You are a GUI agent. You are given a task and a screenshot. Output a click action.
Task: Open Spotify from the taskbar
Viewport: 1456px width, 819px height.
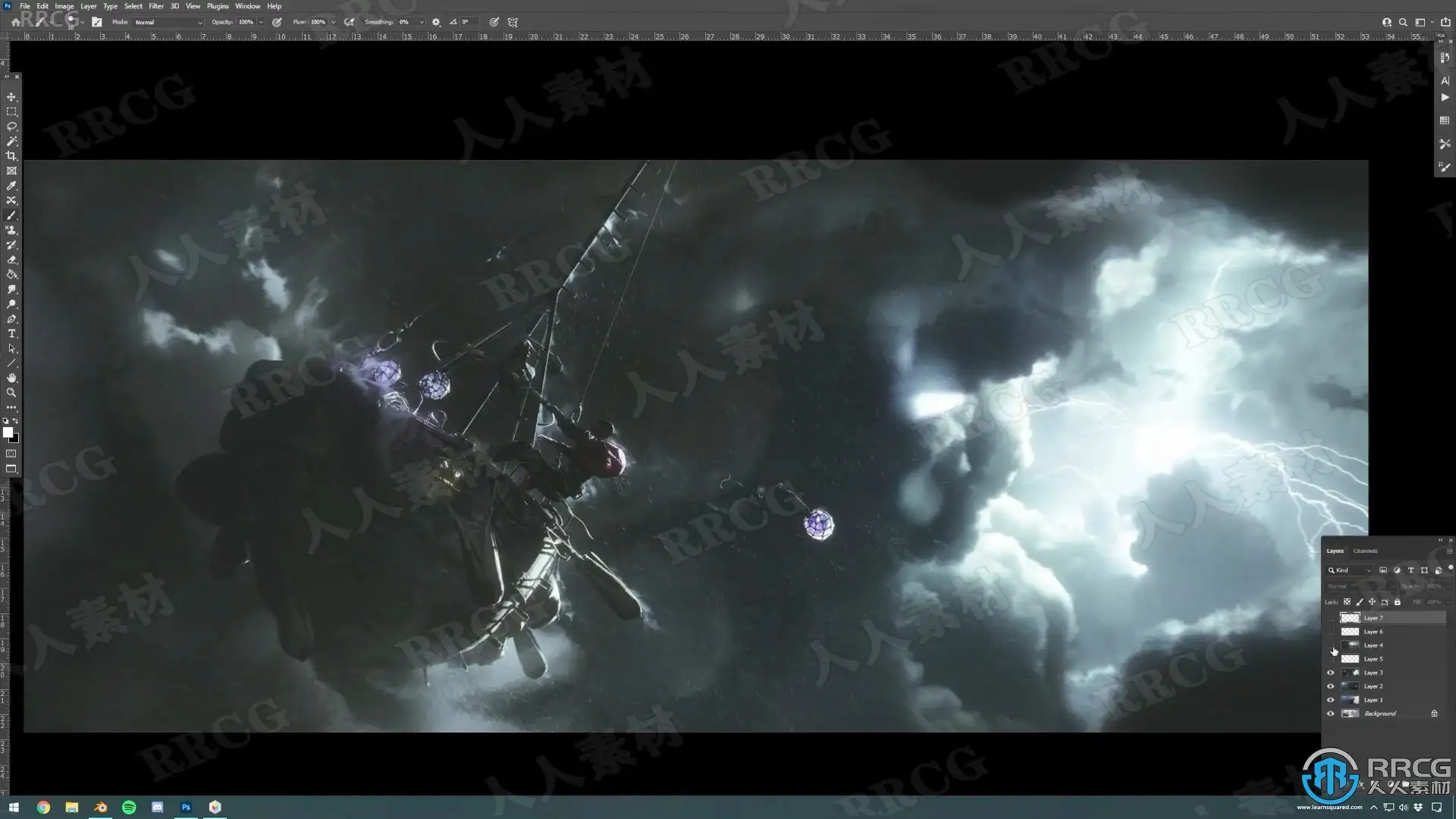click(x=129, y=808)
